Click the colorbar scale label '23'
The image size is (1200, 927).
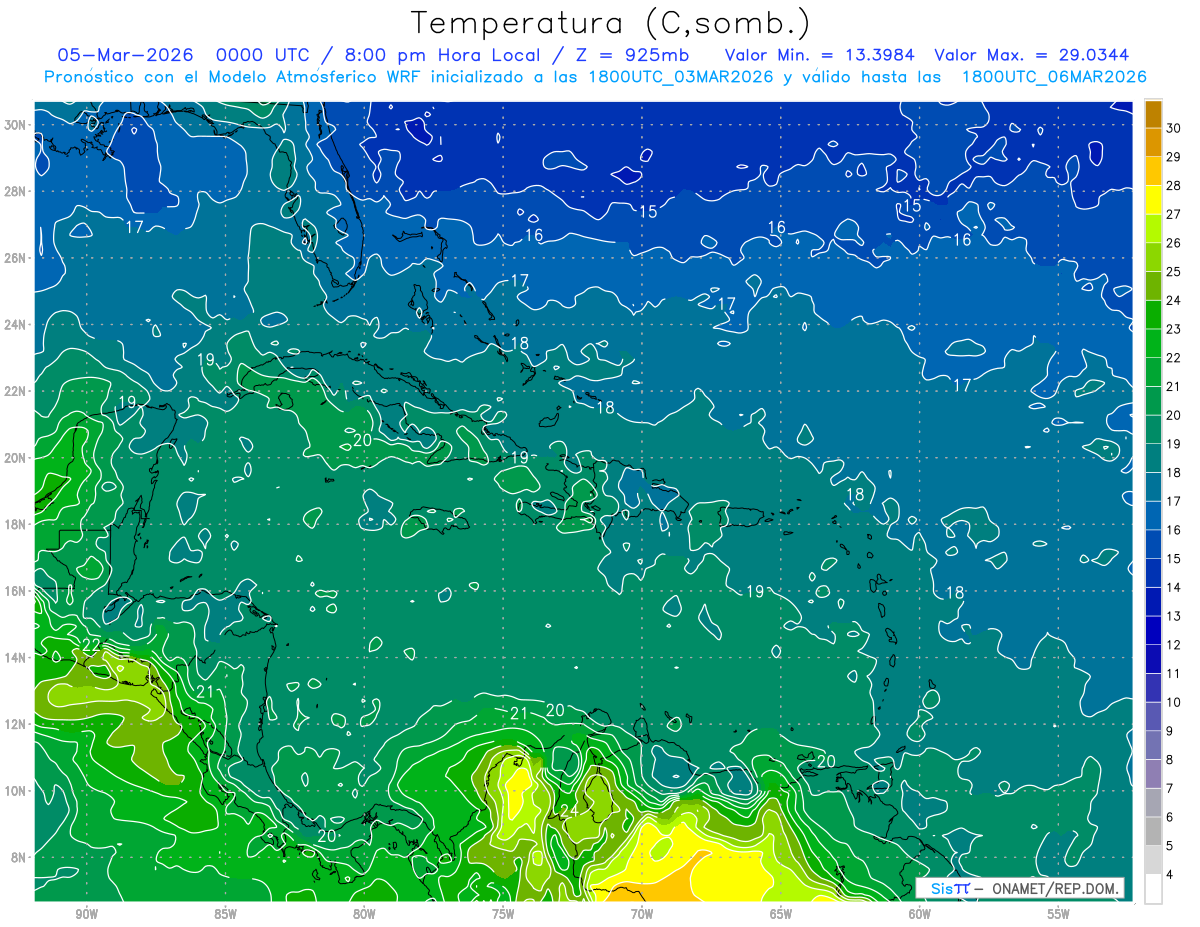pos(1174,329)
